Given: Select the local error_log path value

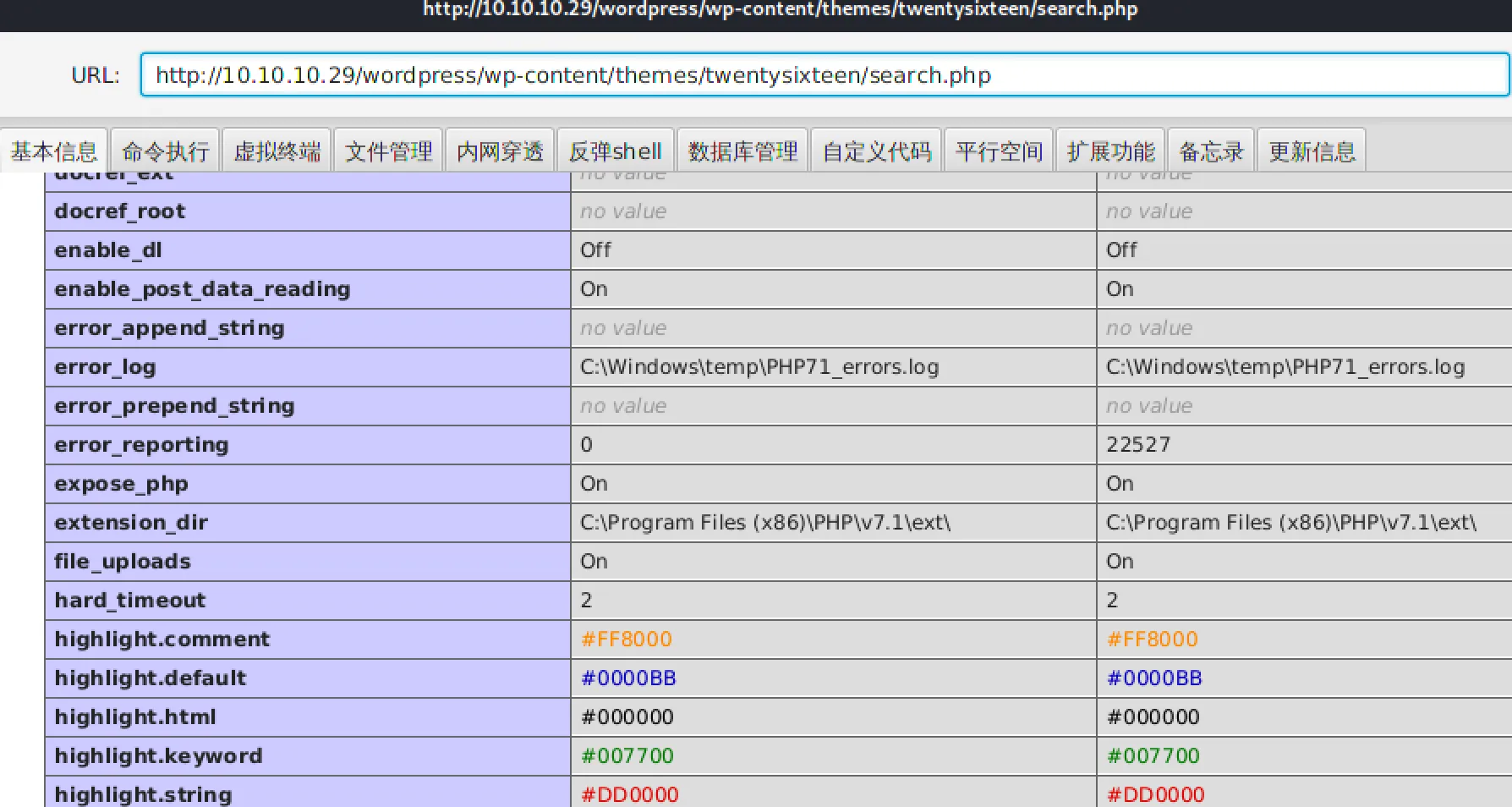Looking at the screenshot, I should pyautogui.click(x=759, y=367).
